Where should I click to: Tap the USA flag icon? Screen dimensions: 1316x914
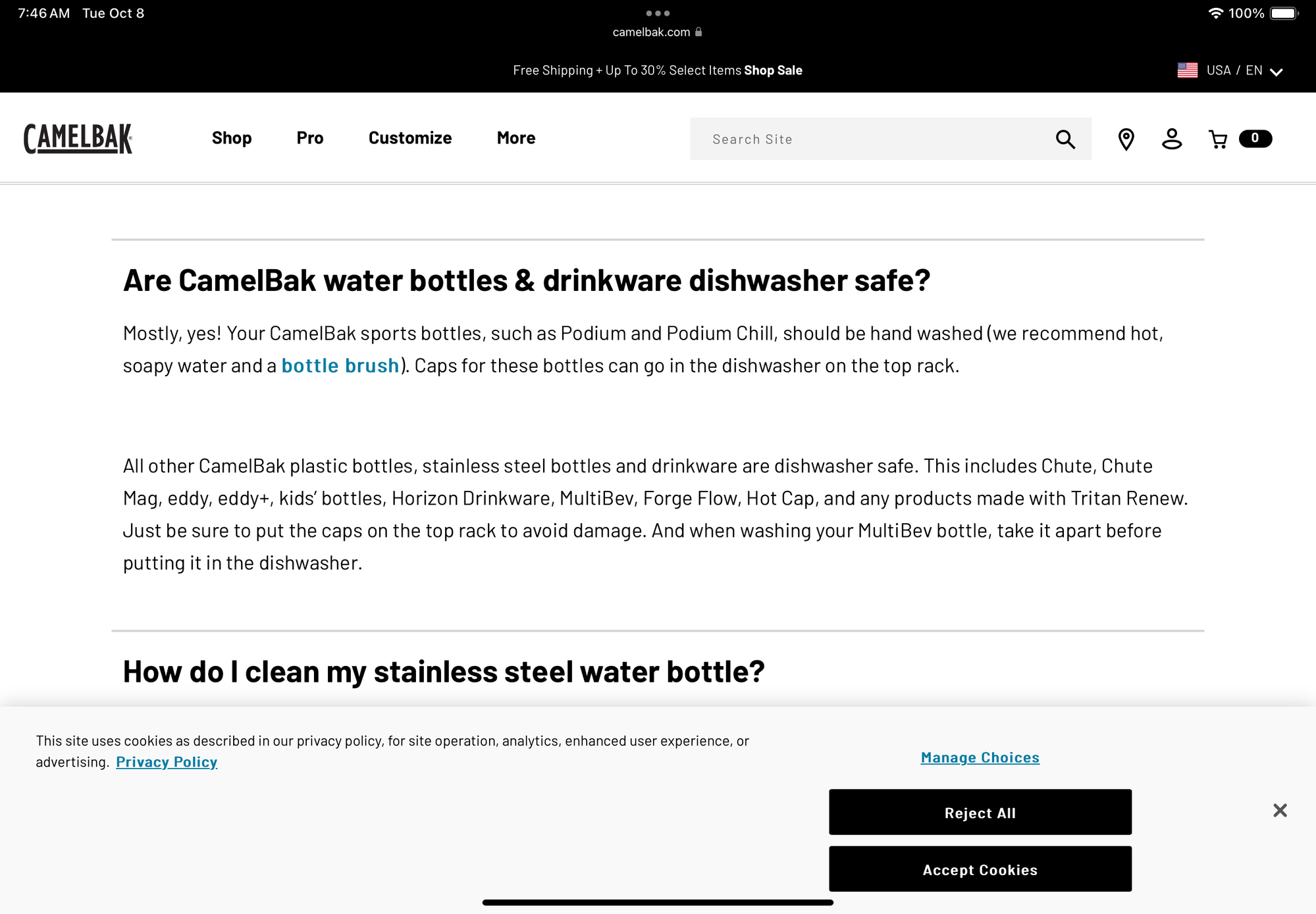click(1187, 70)
